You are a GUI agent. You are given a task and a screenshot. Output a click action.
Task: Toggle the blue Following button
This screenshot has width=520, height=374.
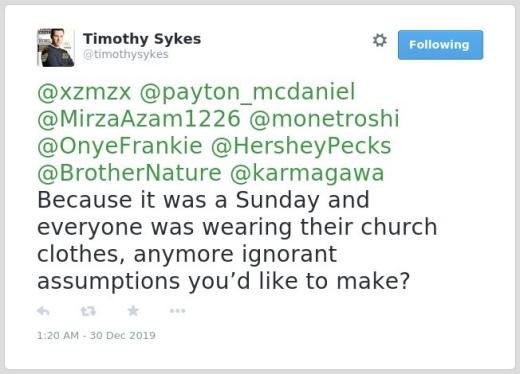click(x=440, y=45)
